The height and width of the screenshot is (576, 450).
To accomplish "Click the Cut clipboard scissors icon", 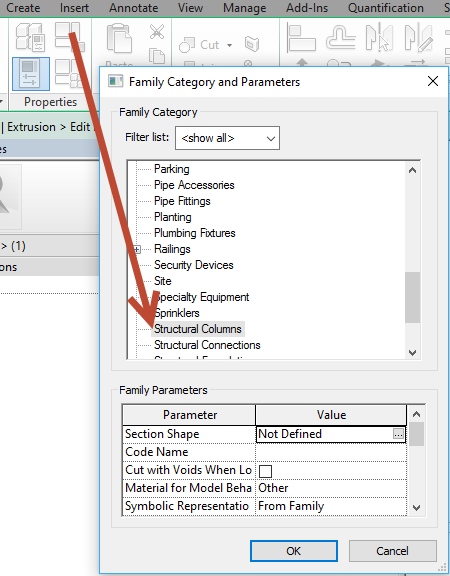I will tap(157, 32).
